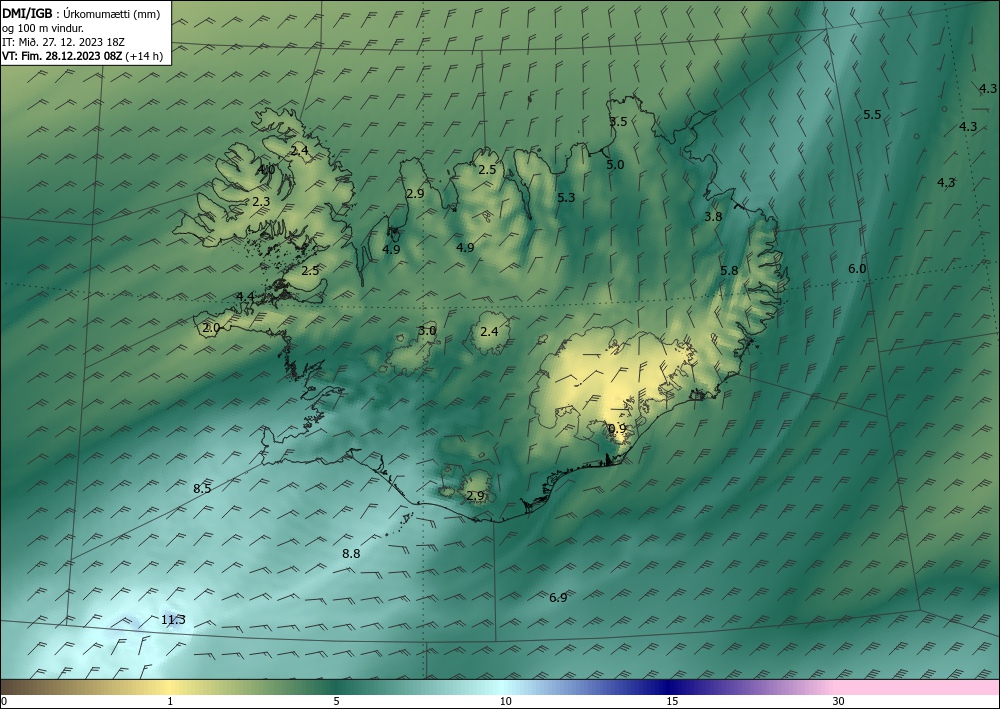Screen dimensions: 1000x709
Task: Click the 2.0 value on Snæfellsnes peninsula
Action: click(x=211, y=328)
